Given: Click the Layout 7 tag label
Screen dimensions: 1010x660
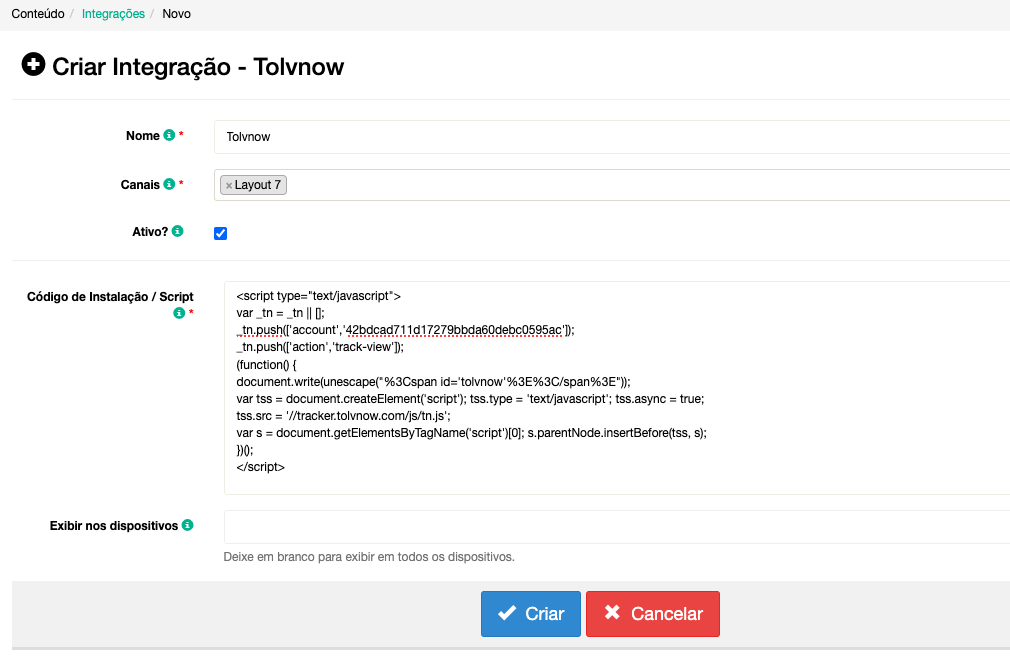Looking at the screenshot, I should tap(258, 185).
